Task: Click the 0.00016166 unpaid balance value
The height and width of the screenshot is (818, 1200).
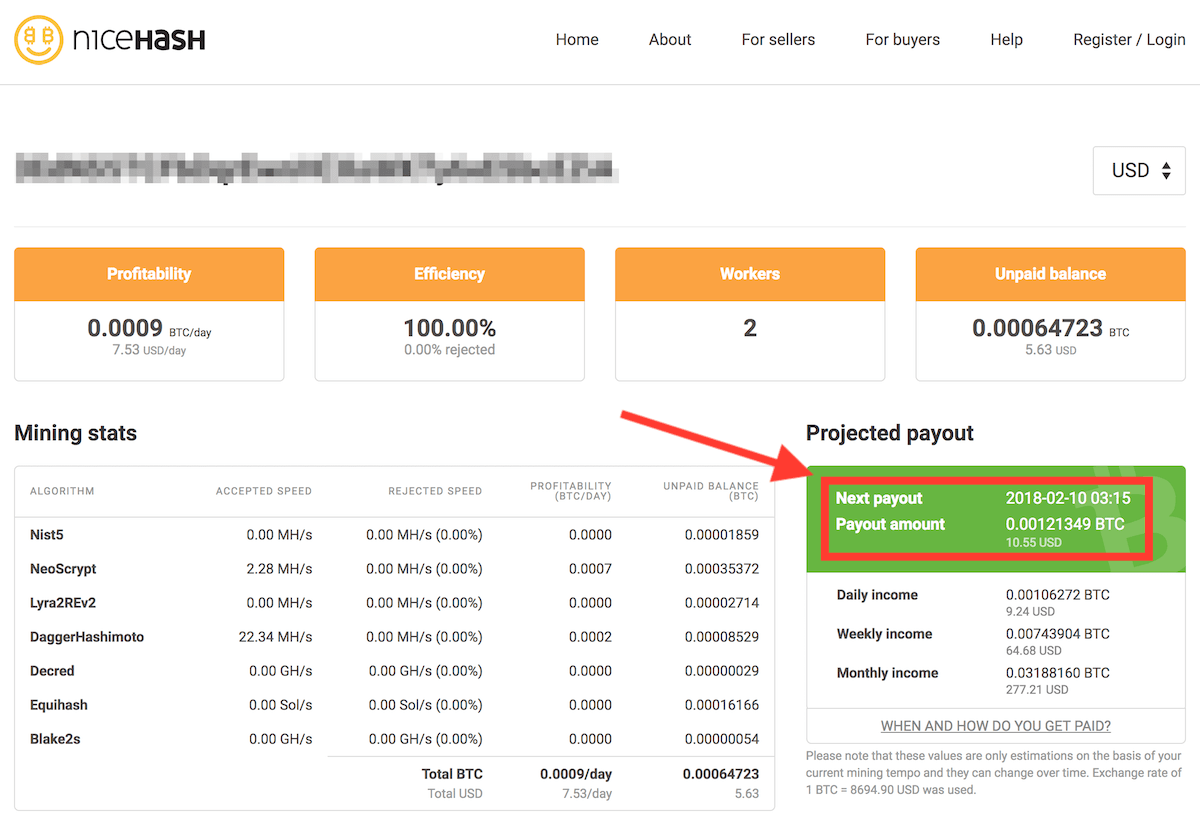Action: 722,705
